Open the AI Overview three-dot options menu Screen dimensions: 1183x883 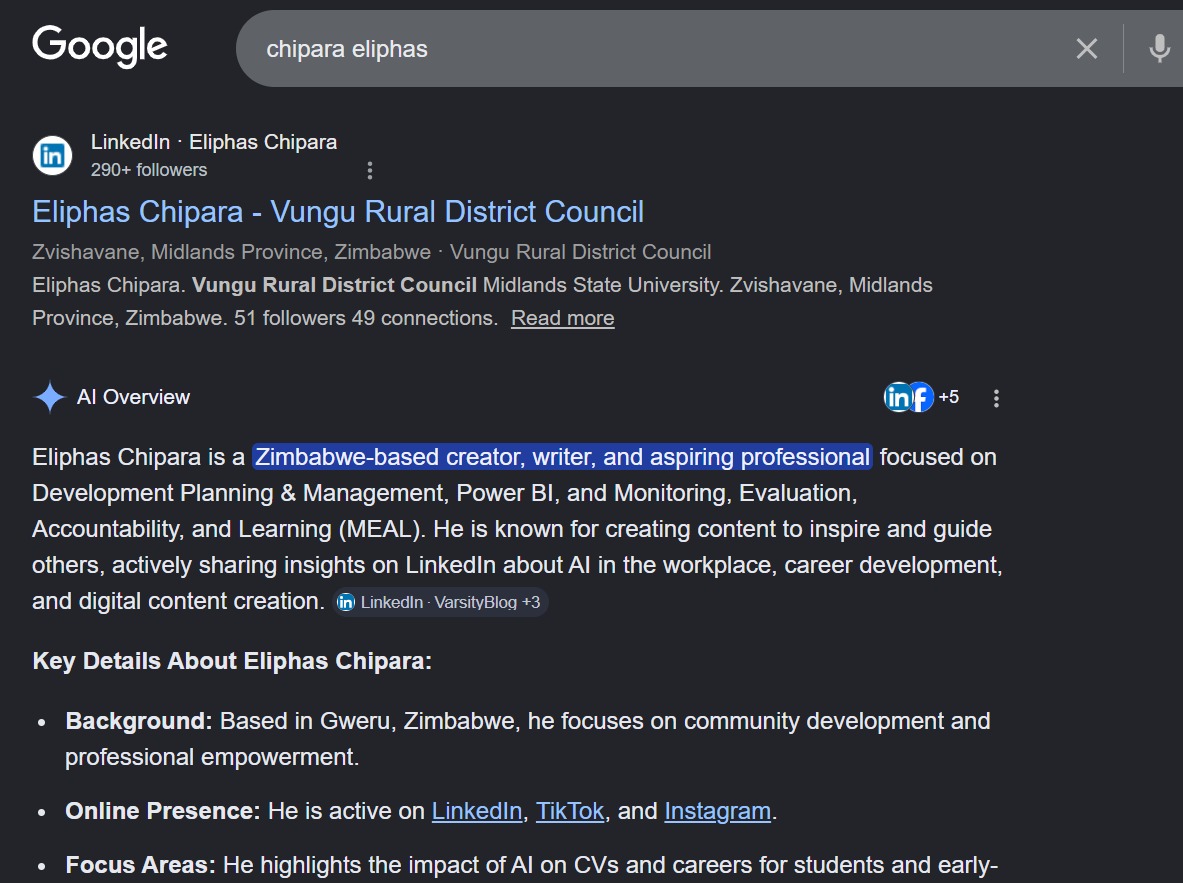click(x=997, y=398)
